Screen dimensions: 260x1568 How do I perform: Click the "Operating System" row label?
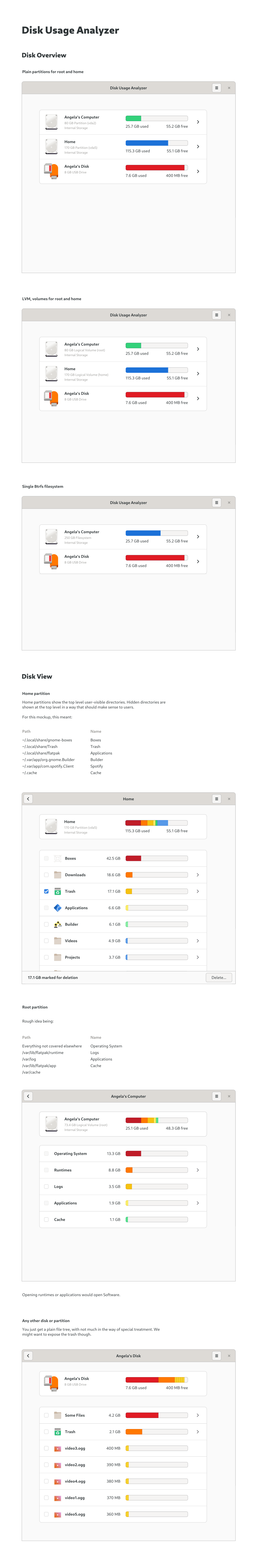point(70,1153)
